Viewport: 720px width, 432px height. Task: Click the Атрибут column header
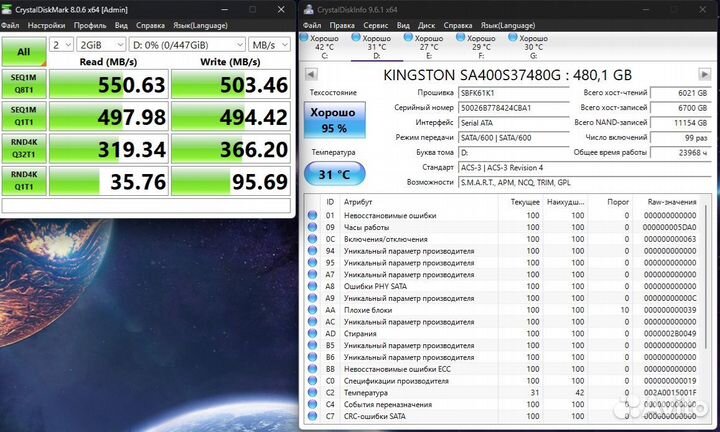click(x=358, y=202)
